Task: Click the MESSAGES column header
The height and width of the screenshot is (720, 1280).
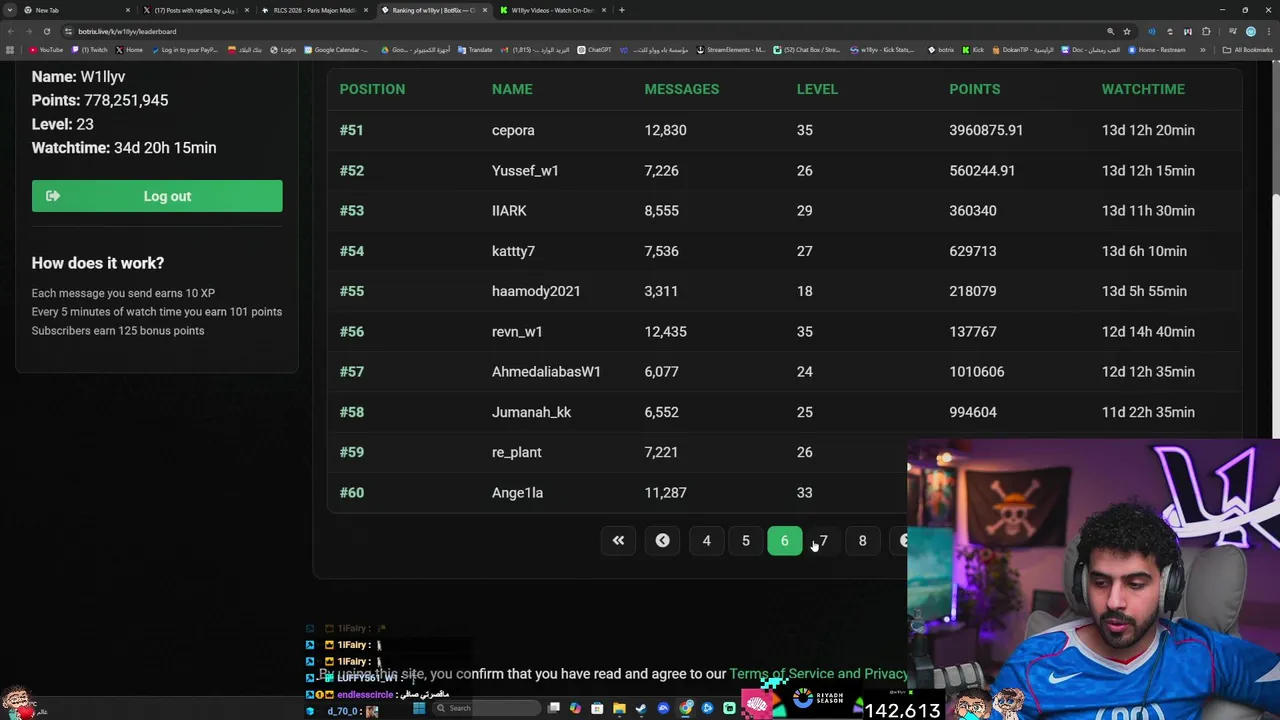Action: 682,89
